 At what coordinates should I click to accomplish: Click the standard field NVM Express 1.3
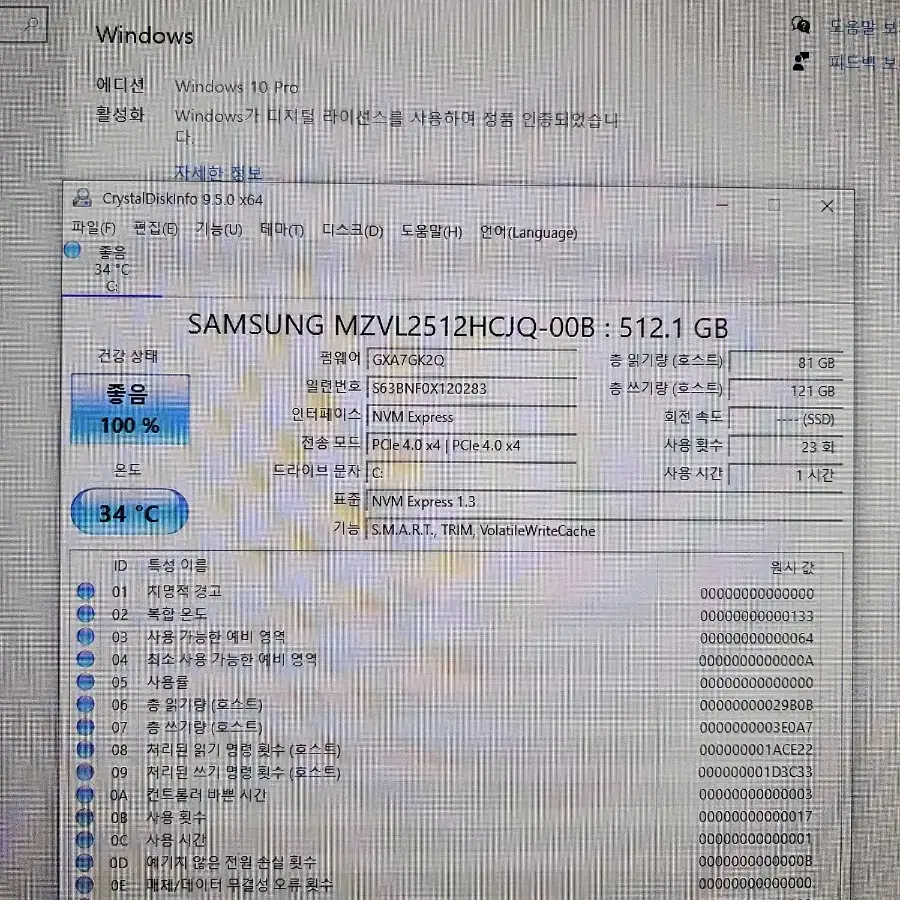pos(604,501)
